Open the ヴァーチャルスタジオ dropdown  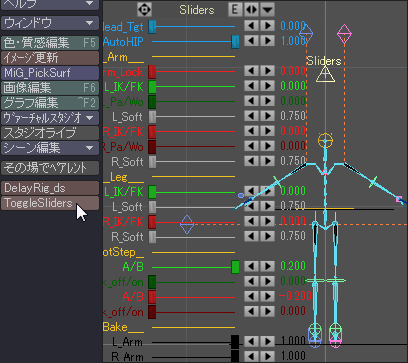[50, 118]
